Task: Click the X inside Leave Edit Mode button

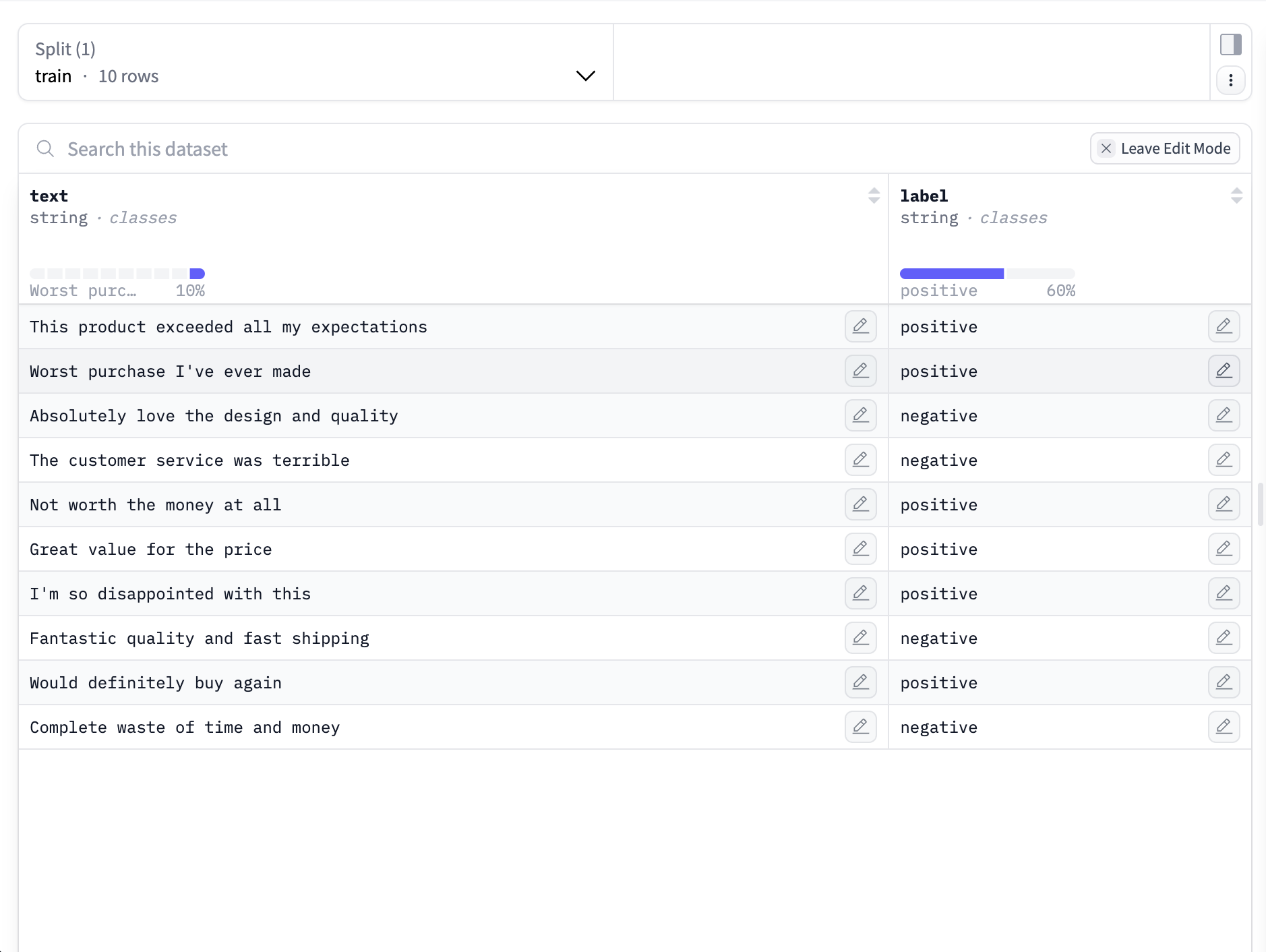Action: click(1105, 148)
